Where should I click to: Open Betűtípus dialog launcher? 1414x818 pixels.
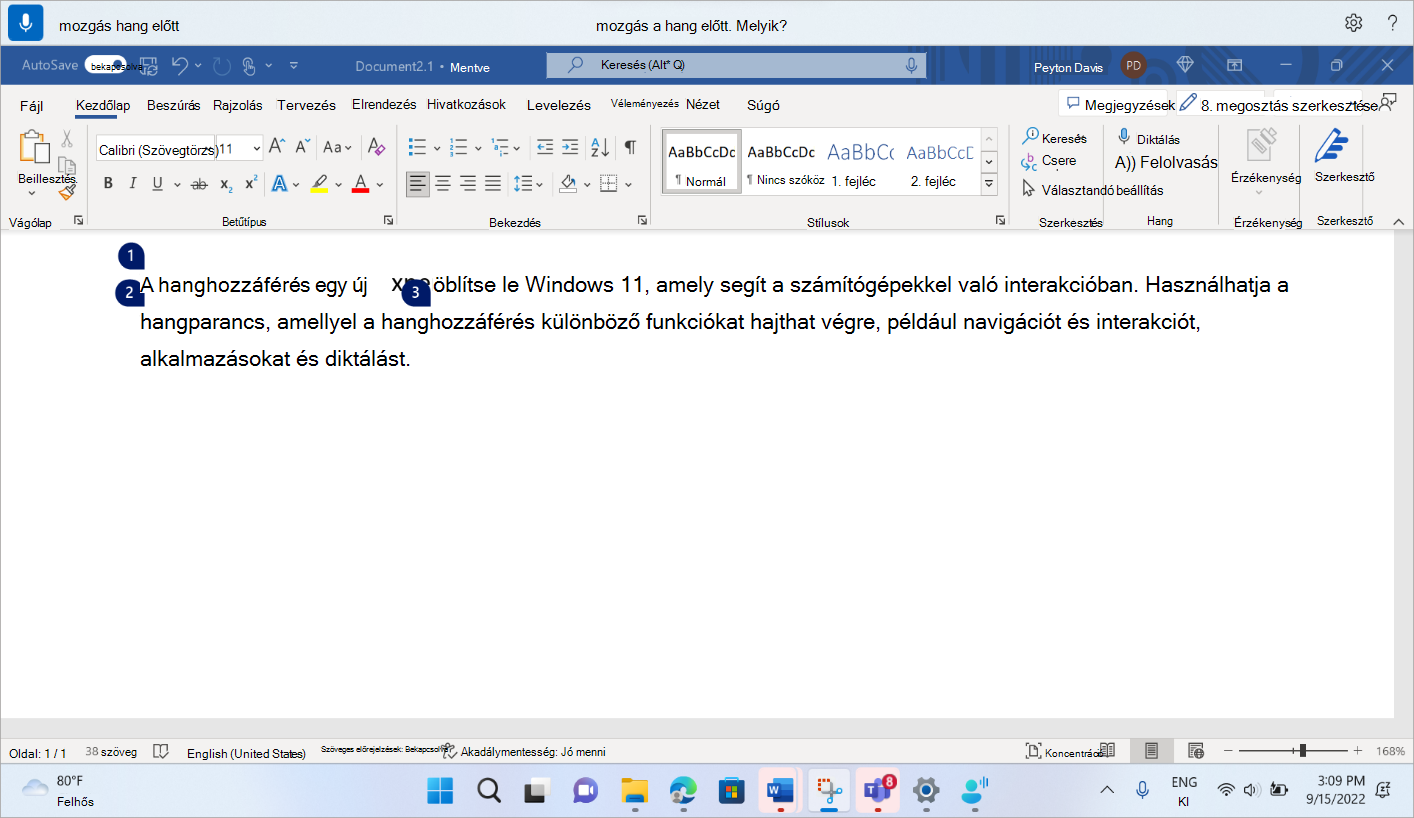[388, 221]
